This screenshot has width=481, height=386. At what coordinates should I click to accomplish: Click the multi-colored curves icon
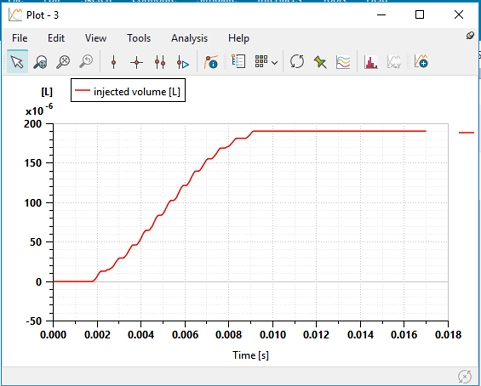(x=343, y=62)
